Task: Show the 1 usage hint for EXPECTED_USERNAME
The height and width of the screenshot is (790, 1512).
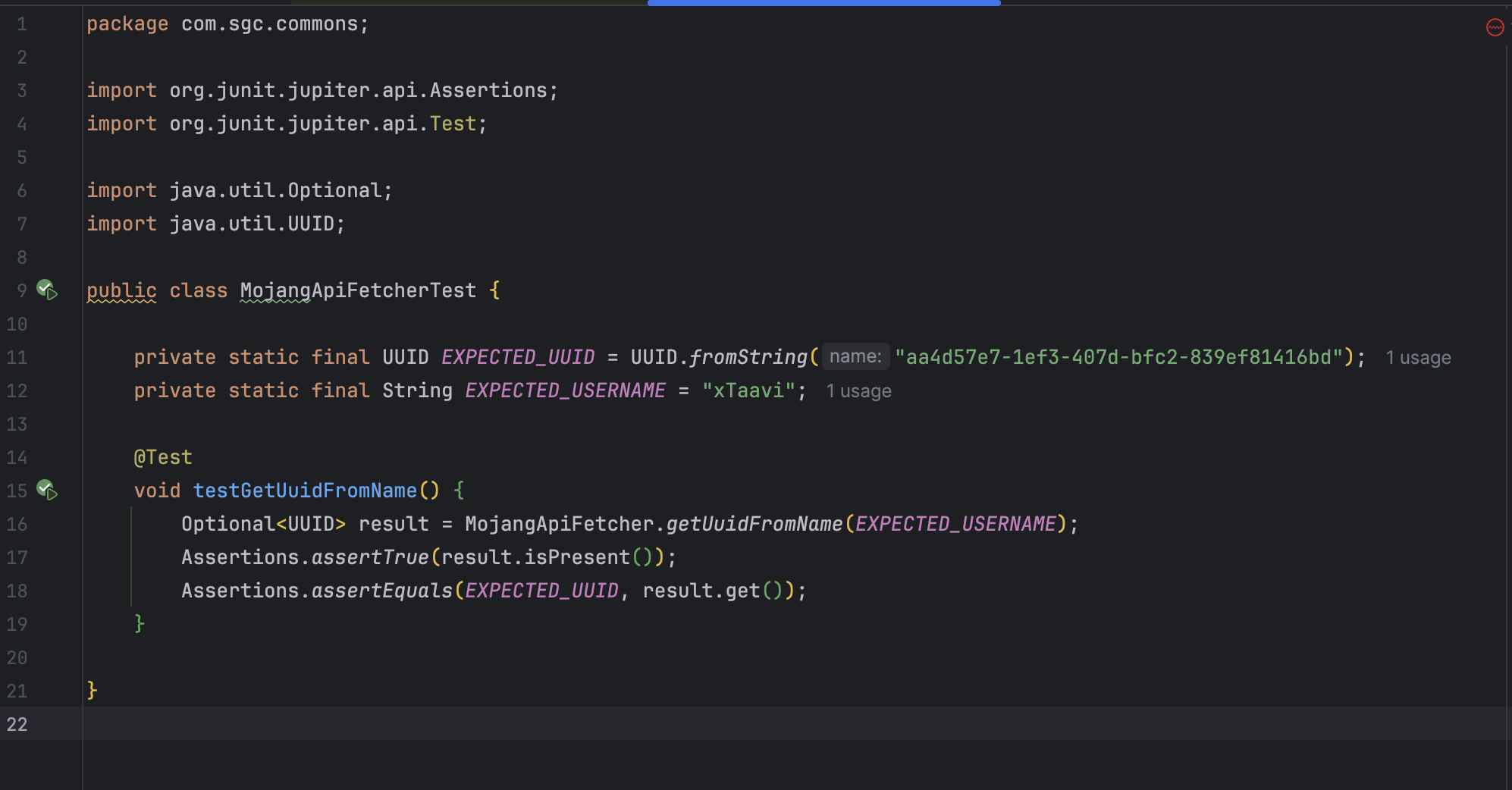Action: point(858,391)
